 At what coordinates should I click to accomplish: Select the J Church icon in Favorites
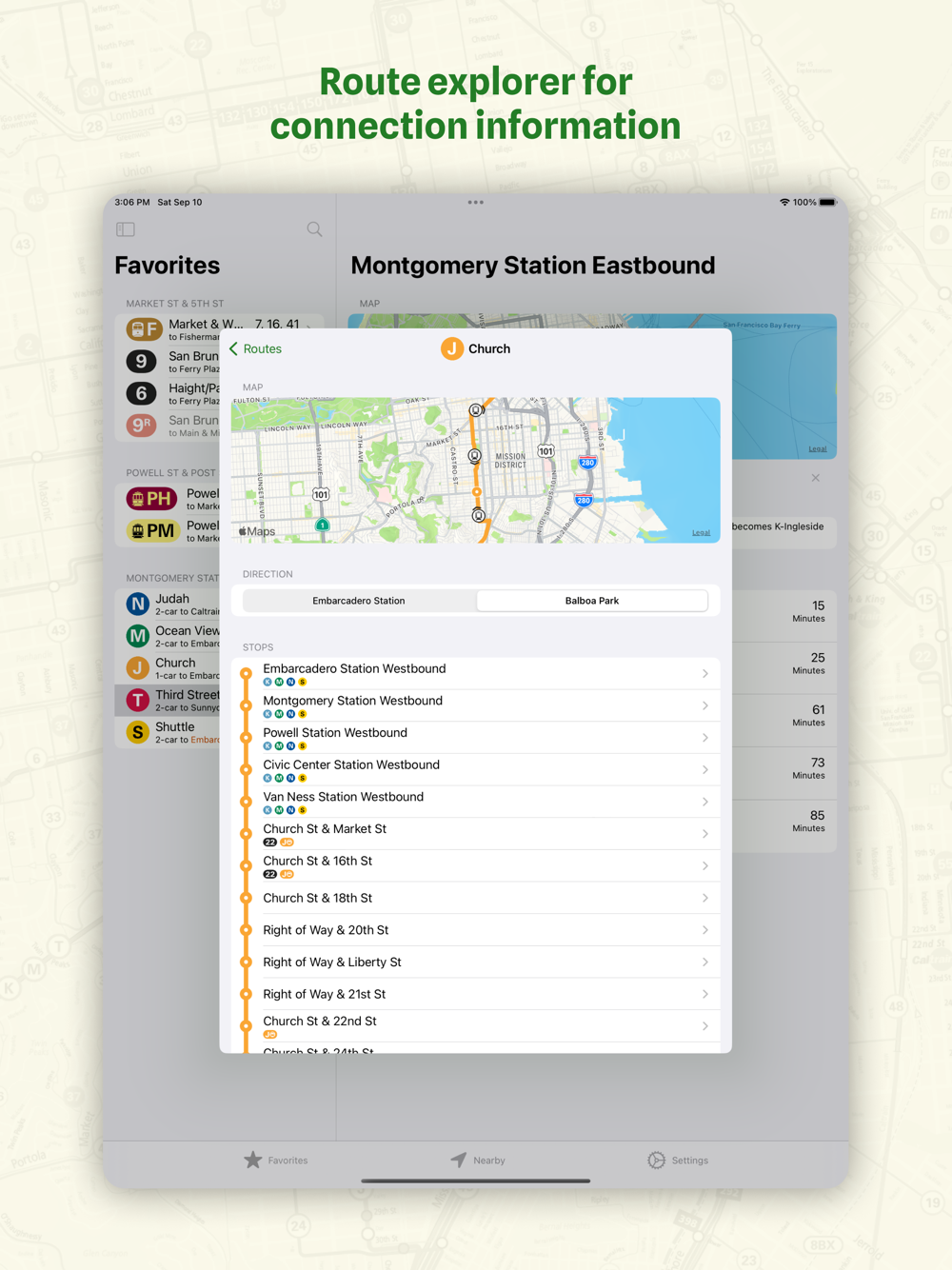[x=138, y=667]
